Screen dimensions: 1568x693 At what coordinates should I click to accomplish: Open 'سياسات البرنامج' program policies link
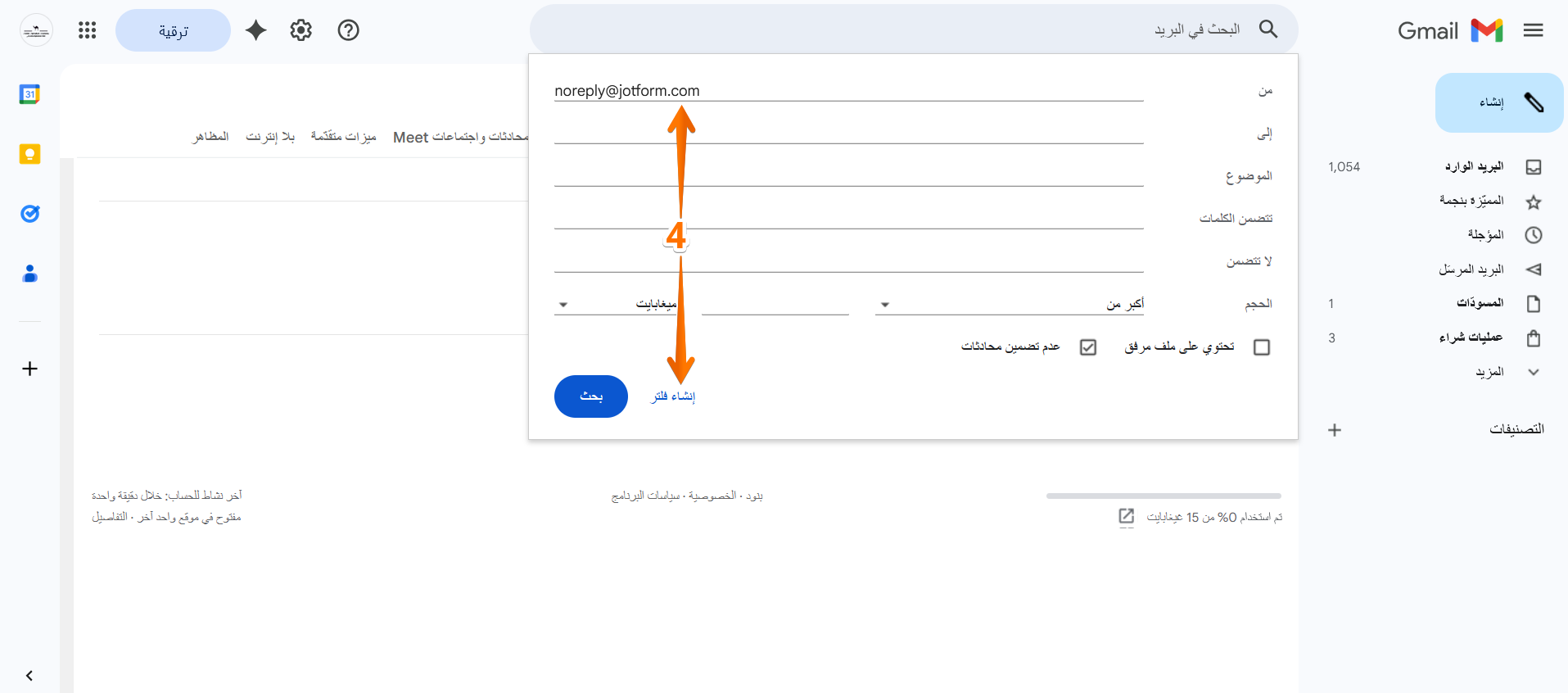pyautogui.click(x=646, y=496)
